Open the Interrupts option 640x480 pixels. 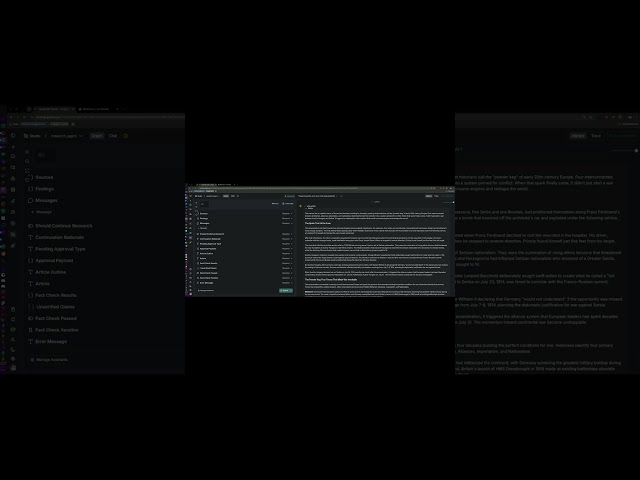tap(288, 204)
